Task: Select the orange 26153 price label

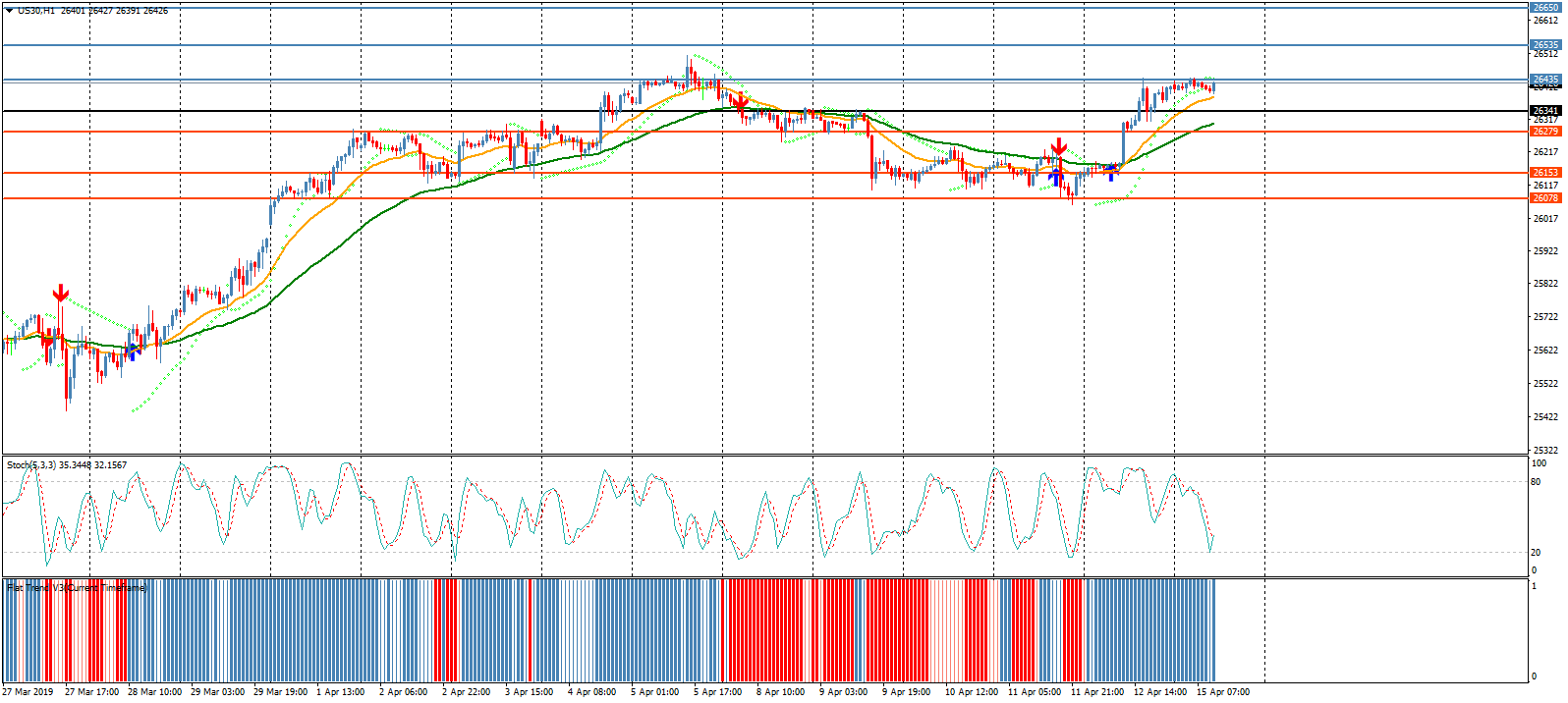Action: point(1545,173)
